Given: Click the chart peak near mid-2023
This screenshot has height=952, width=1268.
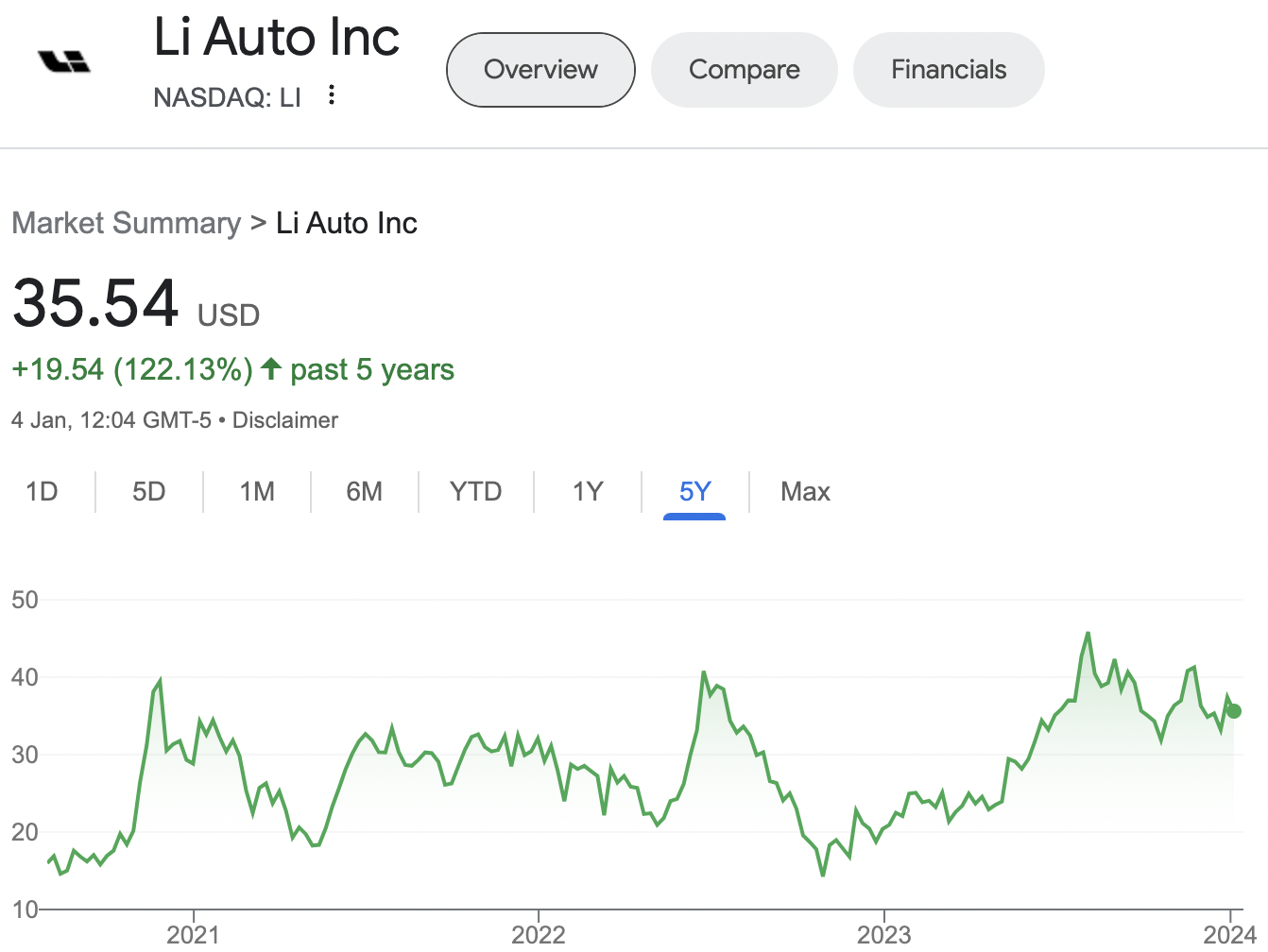Looking at the screenshot, I should point(1088,633).
